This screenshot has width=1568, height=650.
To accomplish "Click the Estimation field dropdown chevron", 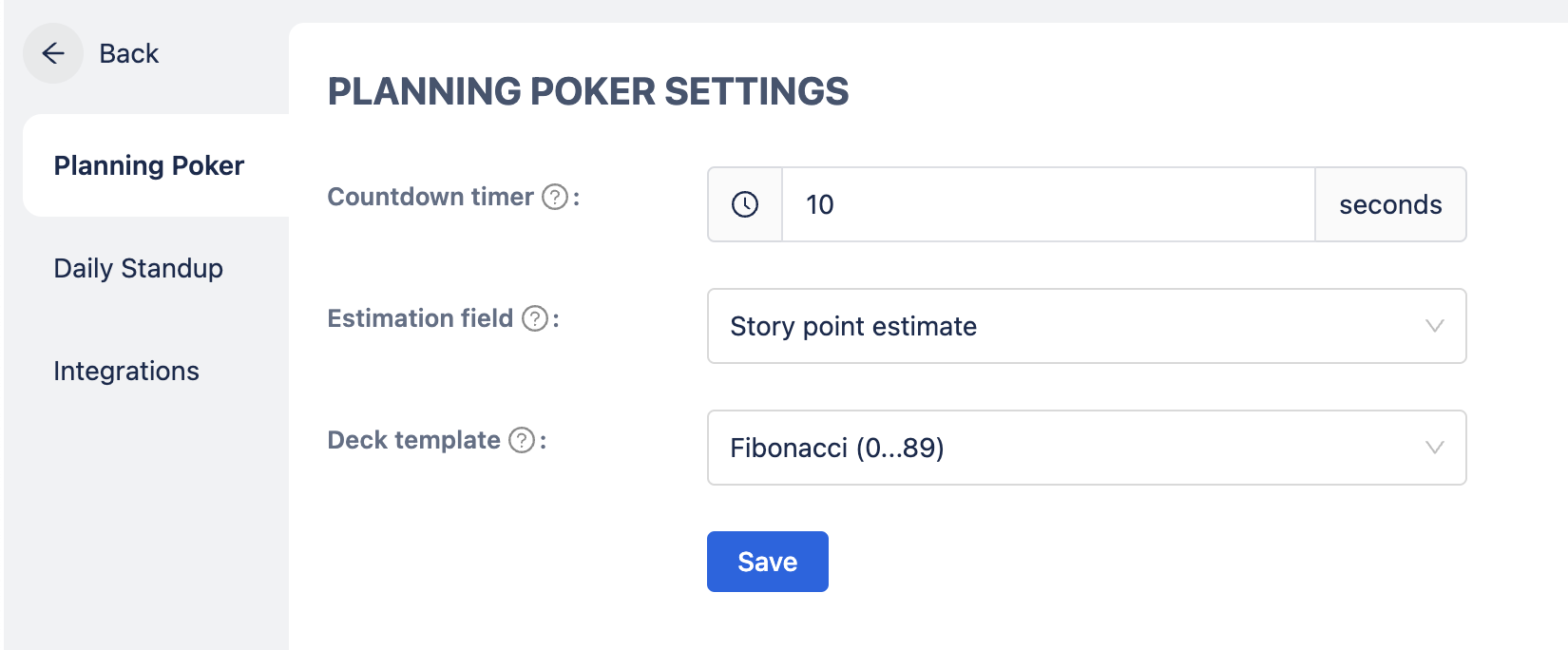I will coord(1435,326).
